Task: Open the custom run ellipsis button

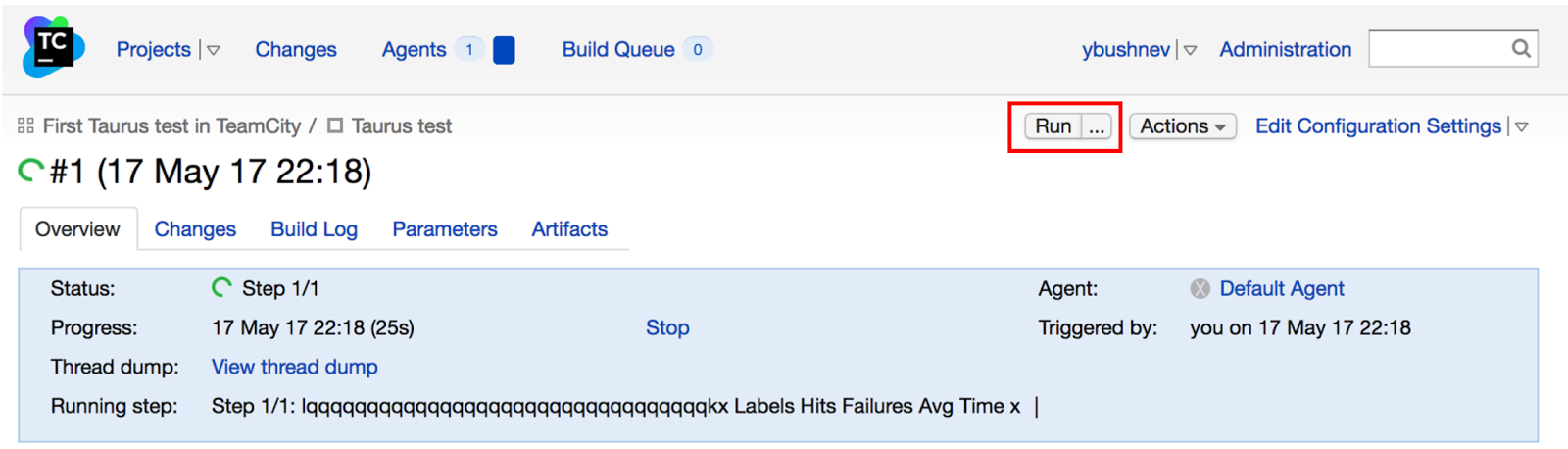Action: click(1097, 126)
